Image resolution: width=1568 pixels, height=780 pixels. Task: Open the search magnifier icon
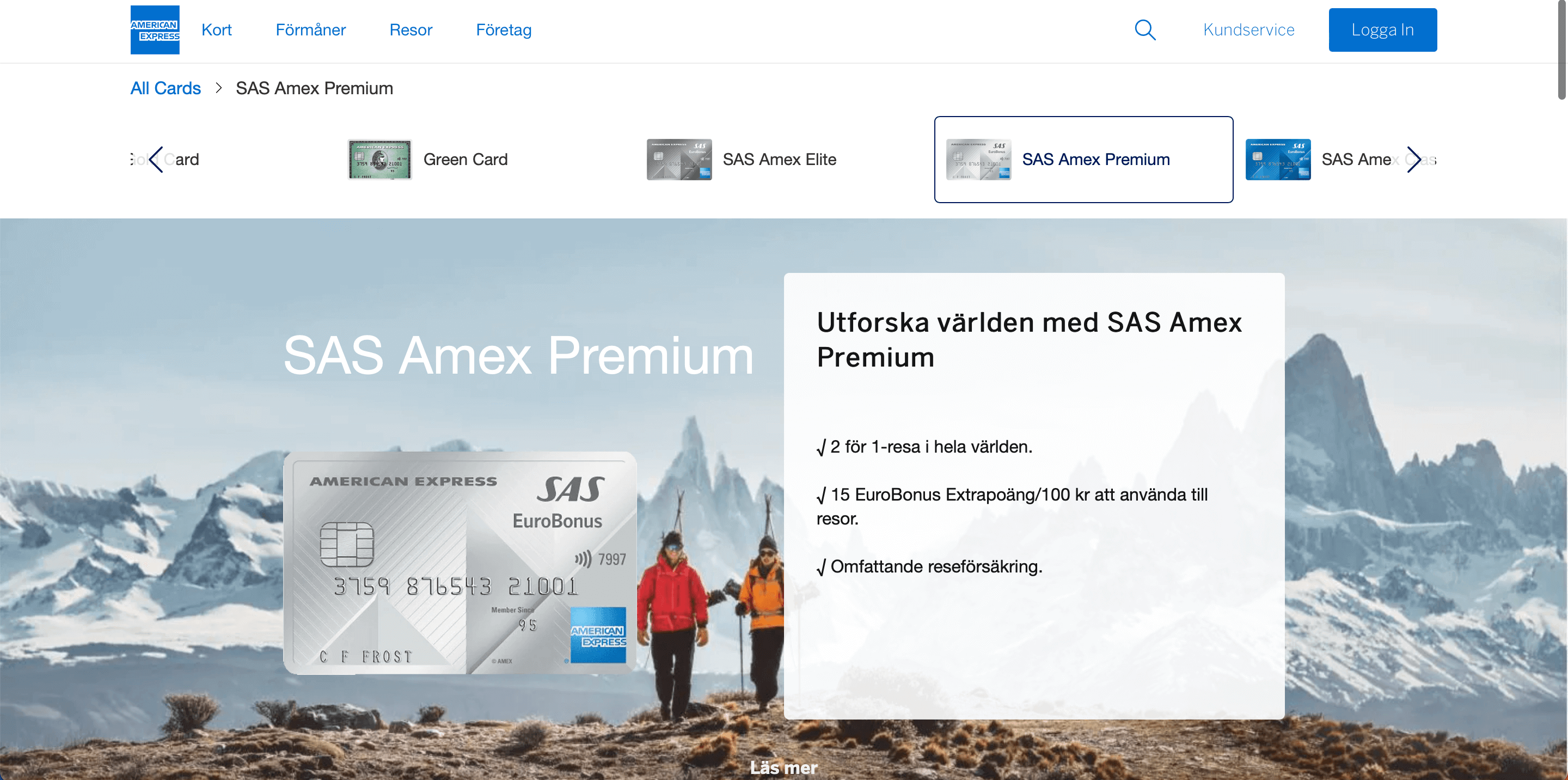click(1145, 30)
